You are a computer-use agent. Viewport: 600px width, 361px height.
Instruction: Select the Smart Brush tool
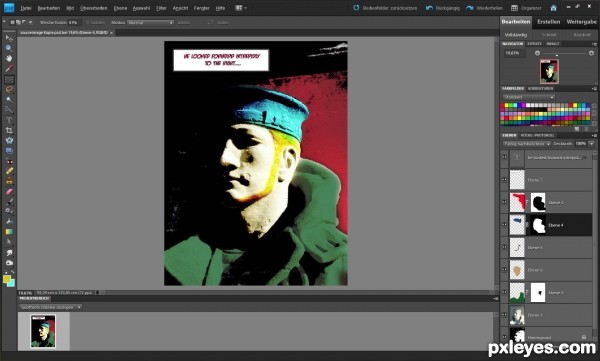coord(9,211)
